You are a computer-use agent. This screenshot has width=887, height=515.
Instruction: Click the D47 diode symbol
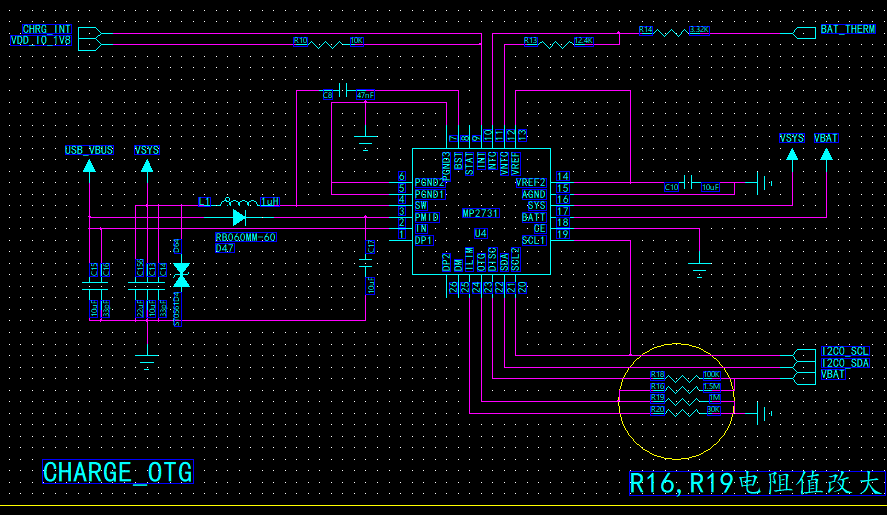(x=239, y=216)
